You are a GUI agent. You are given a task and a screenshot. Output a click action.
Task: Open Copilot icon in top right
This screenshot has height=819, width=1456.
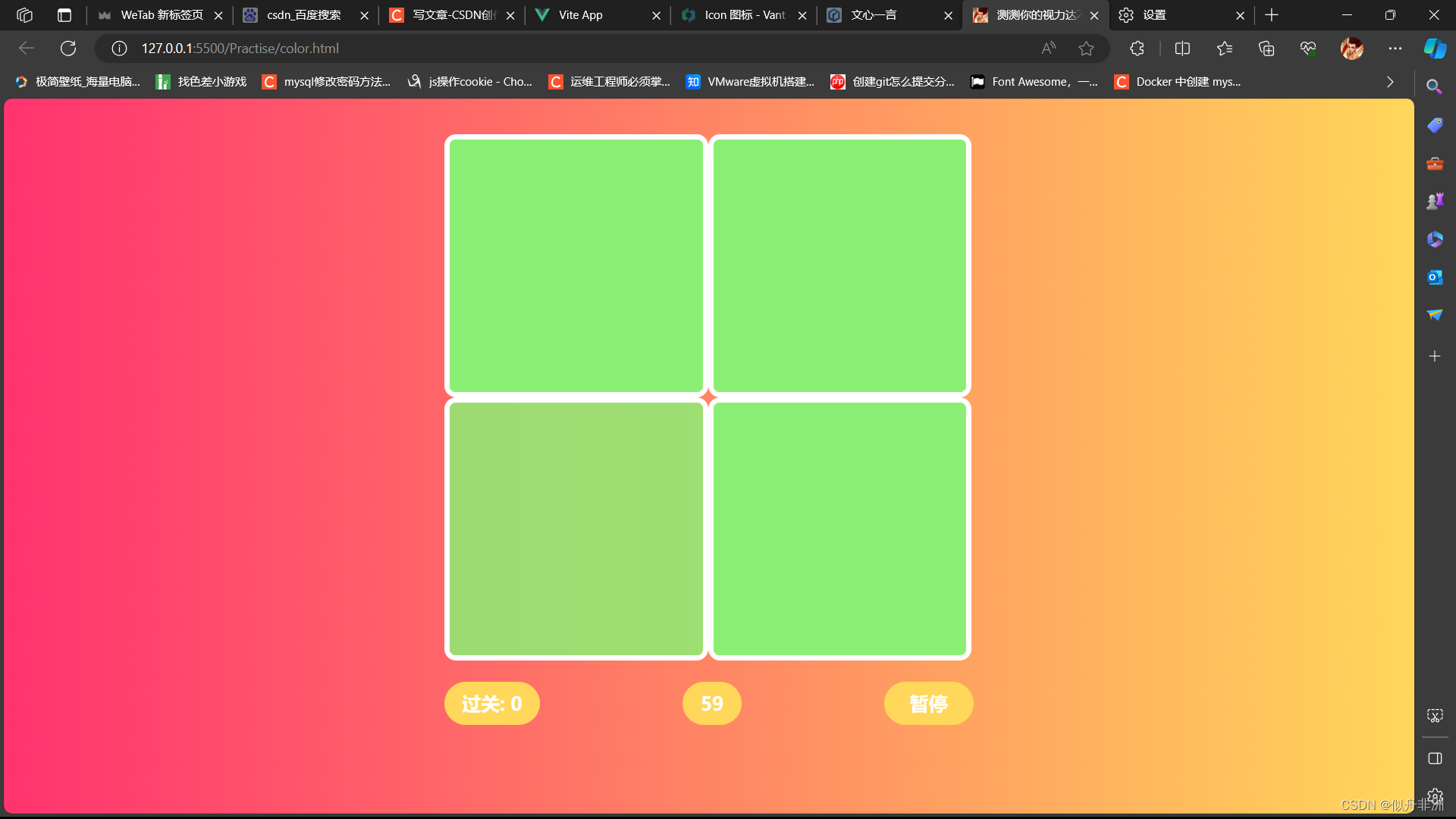pos(1435,49)
